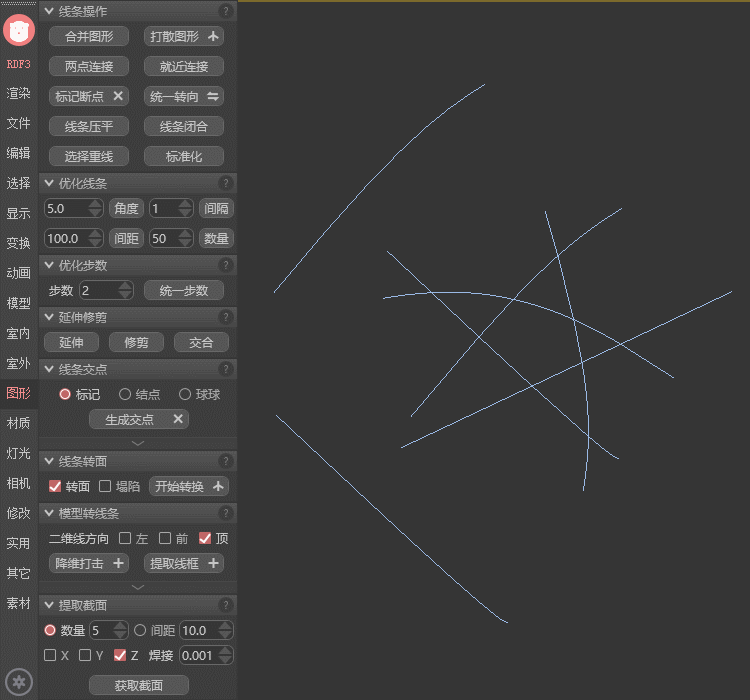Click the 获取截面 button

click(139, 685)
